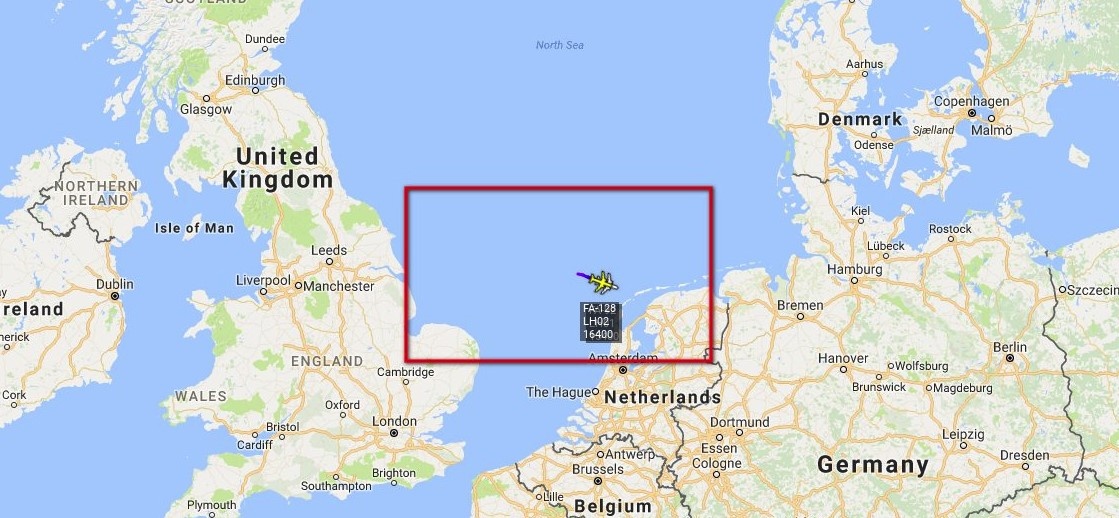Click the Cambridge city marker
This screenshot has height=518, width=1119.
coord(406,382)
